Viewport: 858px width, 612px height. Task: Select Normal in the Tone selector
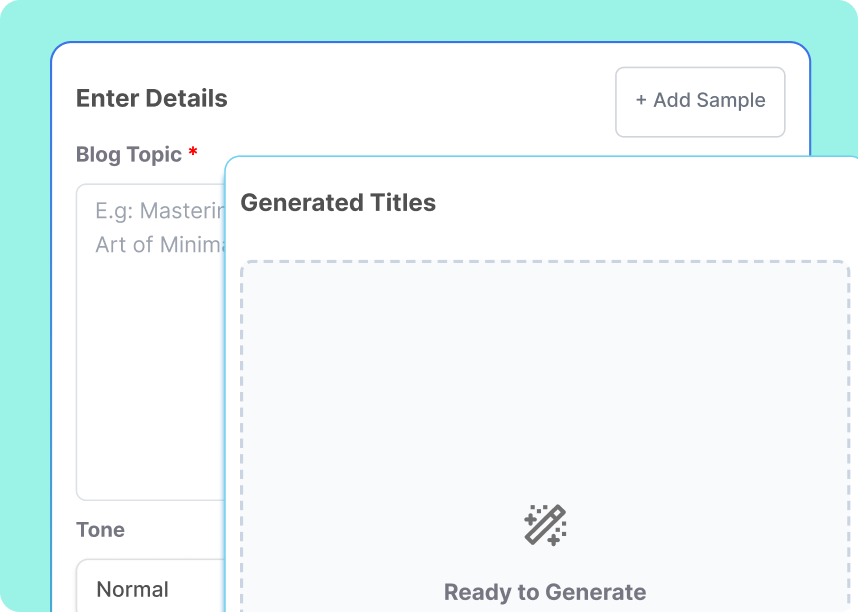pos(132,589)
